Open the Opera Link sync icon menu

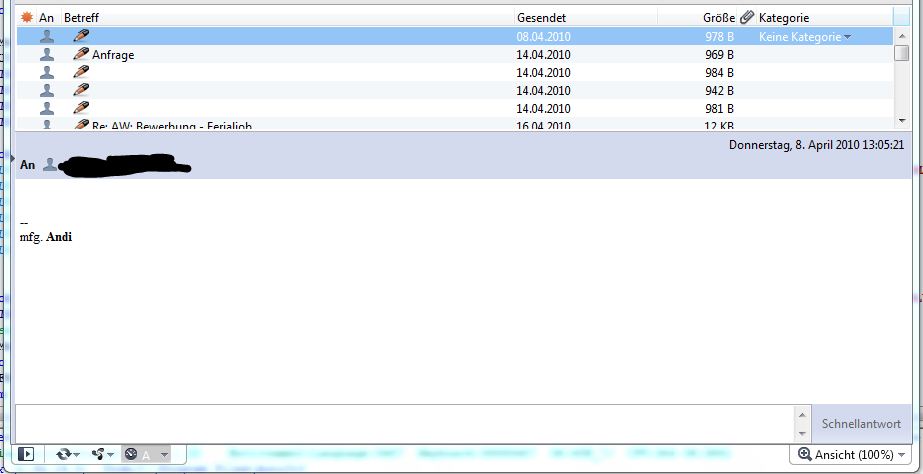pos(68,454)
